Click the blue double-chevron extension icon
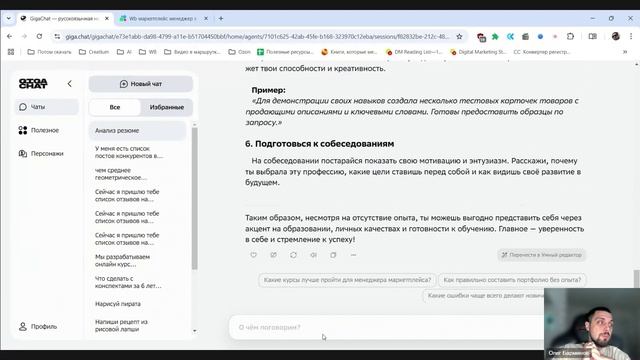The height and width of the screenshot is (360, 640). (x=510, y=37)
